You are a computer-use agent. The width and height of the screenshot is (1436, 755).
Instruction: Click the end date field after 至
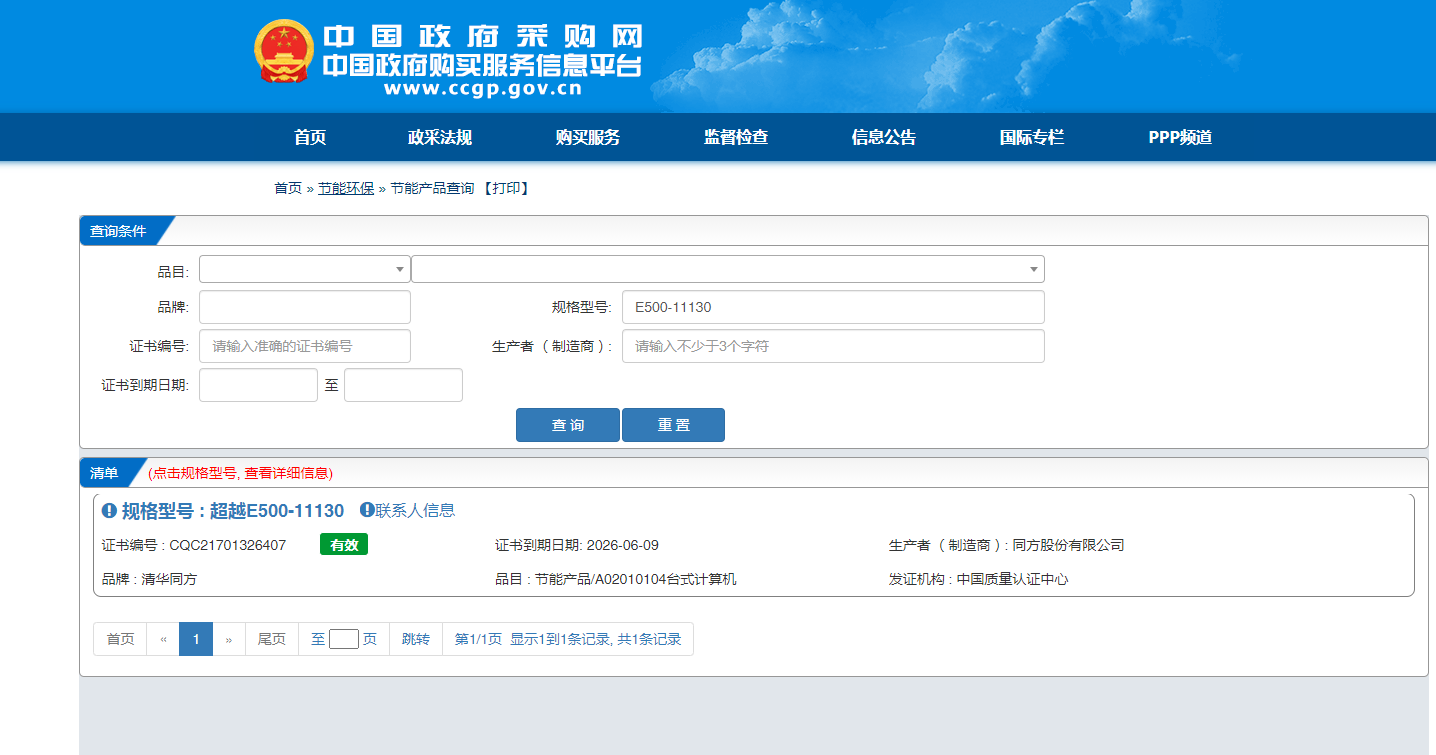point(403,385)
